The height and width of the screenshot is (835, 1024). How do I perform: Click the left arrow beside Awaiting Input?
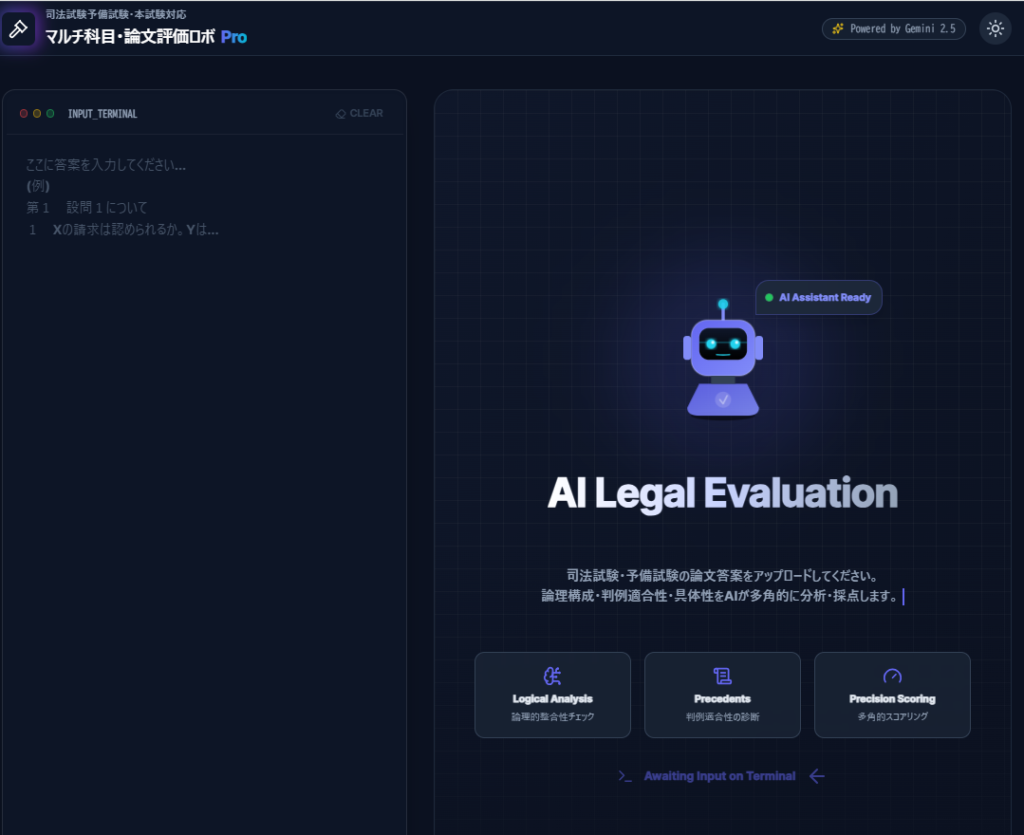pos(817,776)
